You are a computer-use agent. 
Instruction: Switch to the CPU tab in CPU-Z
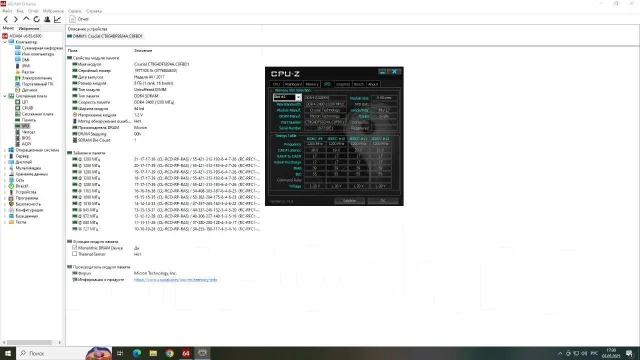(276, 84)
